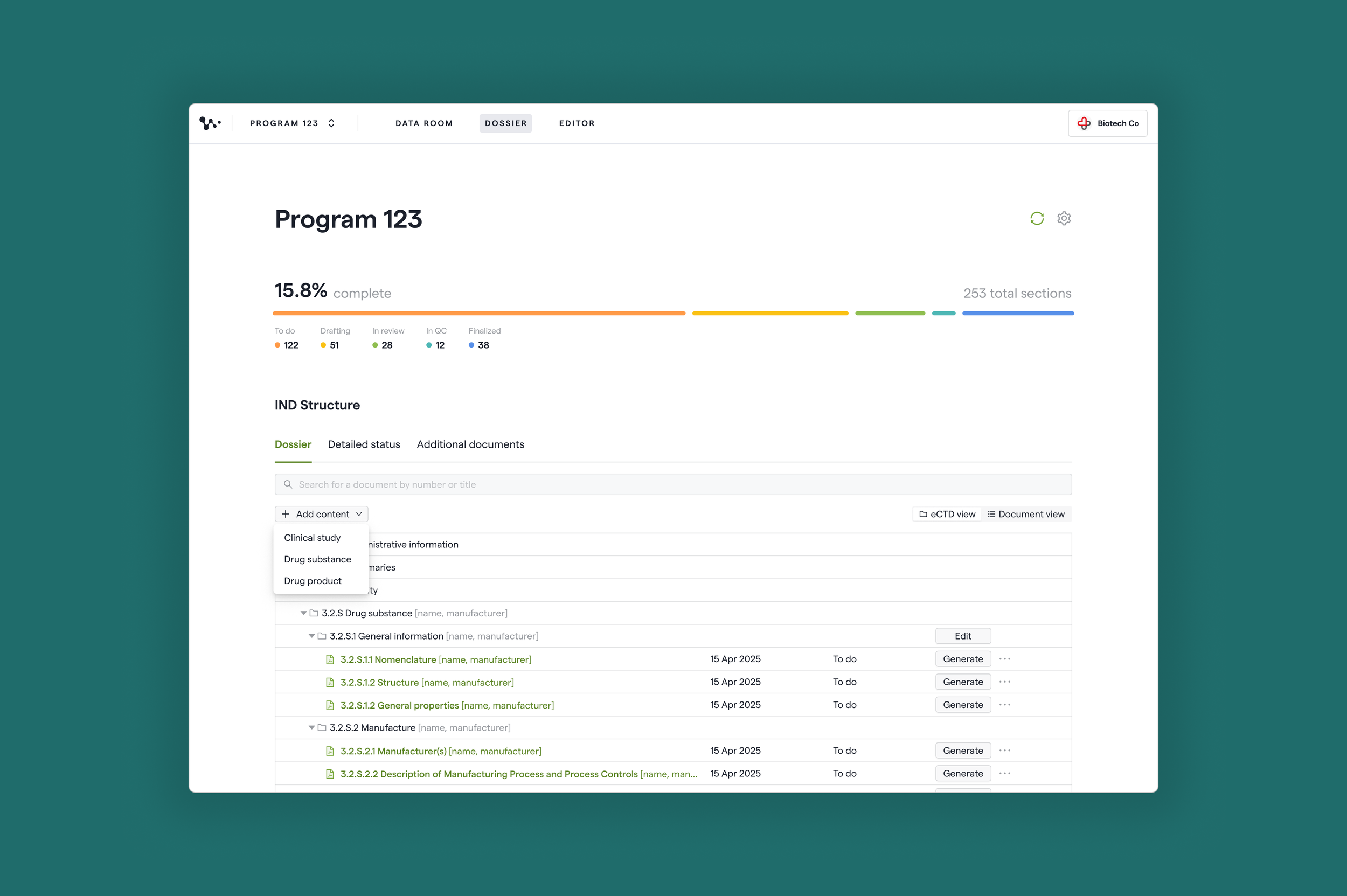
Task: Collapse the 3.2.S.1 General information section
Action: [311, 636]
